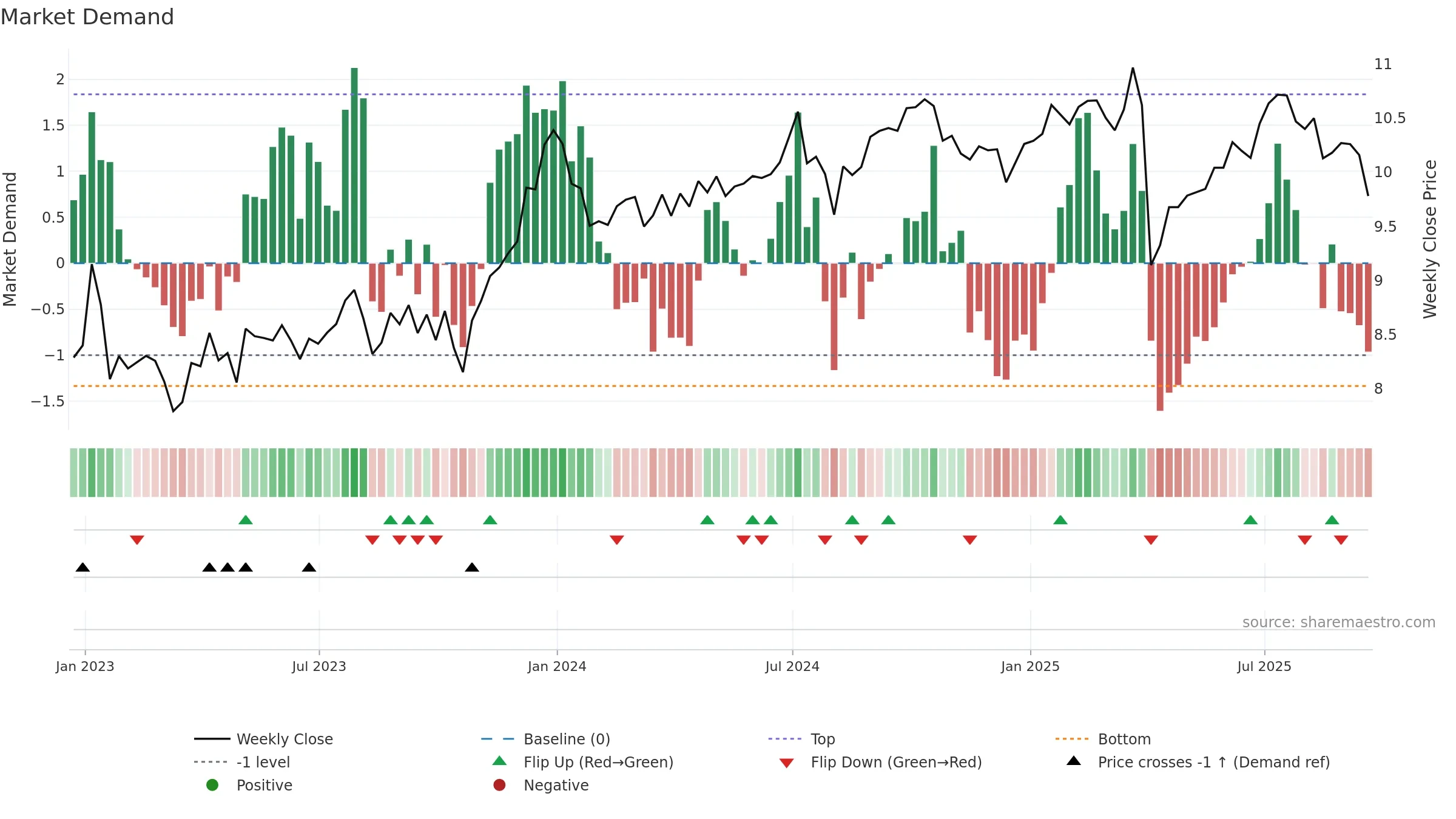Click the 'Jul 2025' x-axis label
1456x819 pixels.
[x=1264, y=666]
